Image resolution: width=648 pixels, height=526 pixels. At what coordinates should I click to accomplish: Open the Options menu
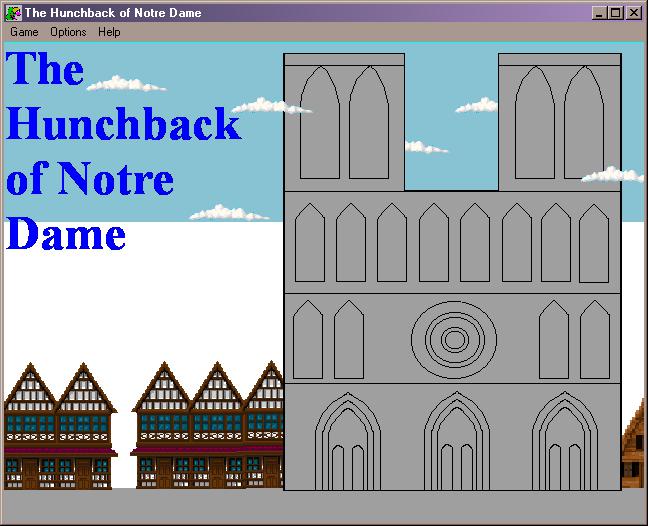[x=68, y=32]
